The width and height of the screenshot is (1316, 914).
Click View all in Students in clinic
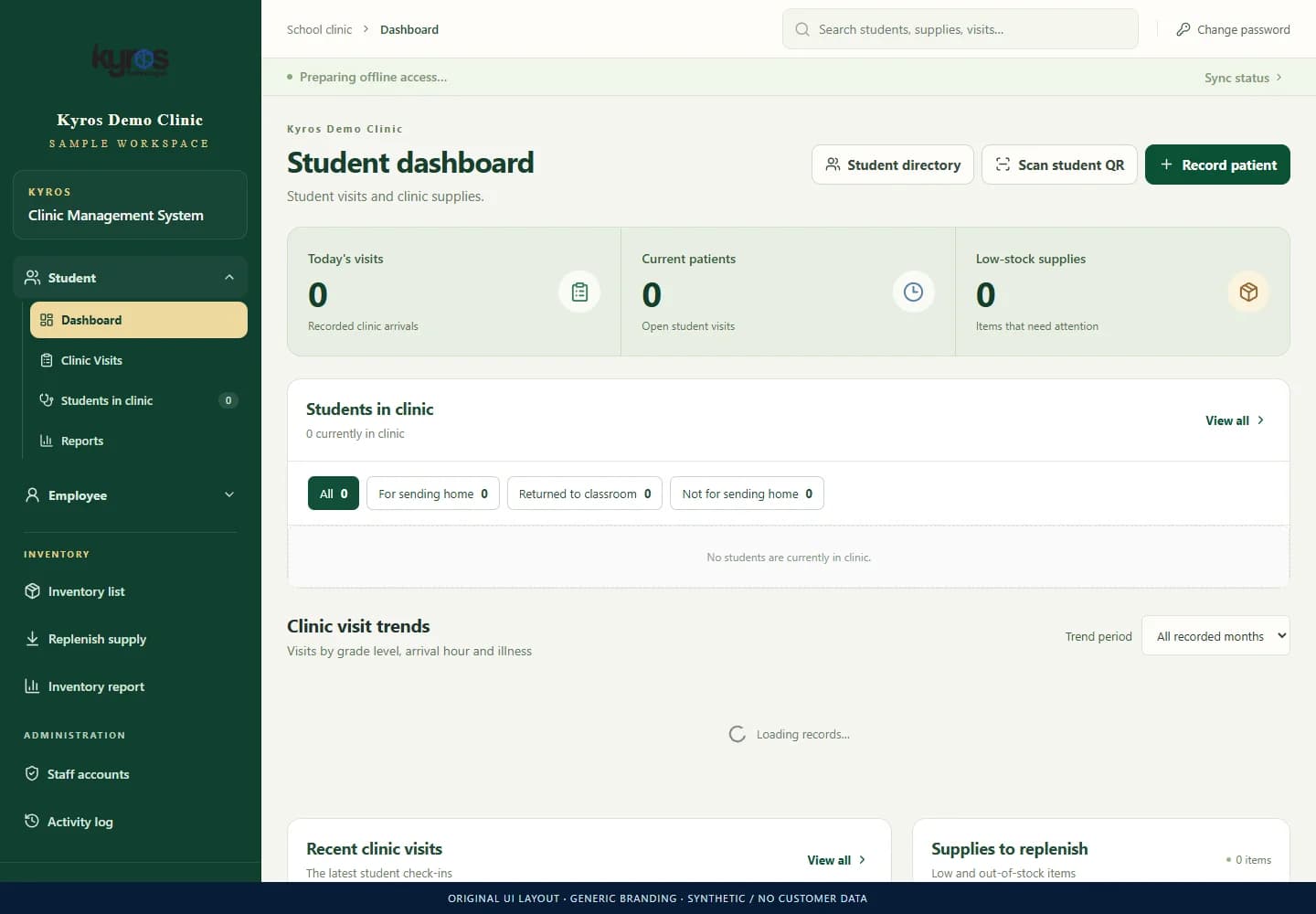pos(1235,420)
